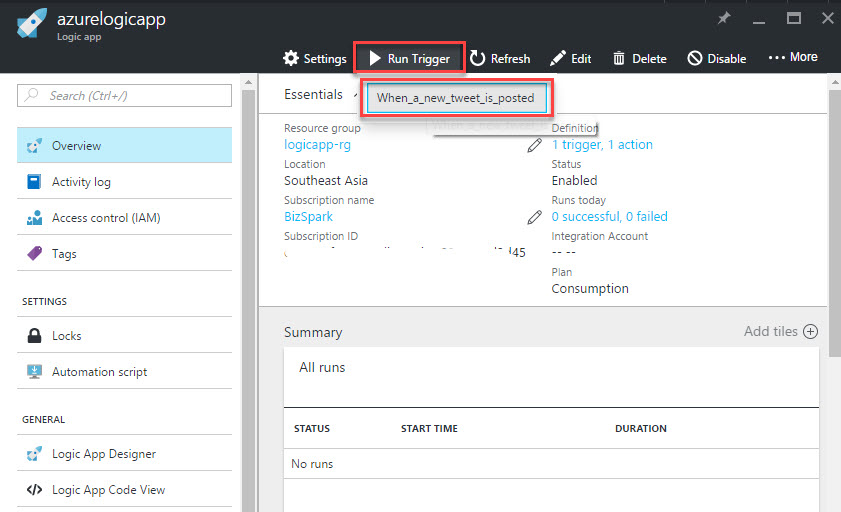Click the Consumption plan value
Image resolution: width=841 pixels, height=512 pixels.
(590, 288)
